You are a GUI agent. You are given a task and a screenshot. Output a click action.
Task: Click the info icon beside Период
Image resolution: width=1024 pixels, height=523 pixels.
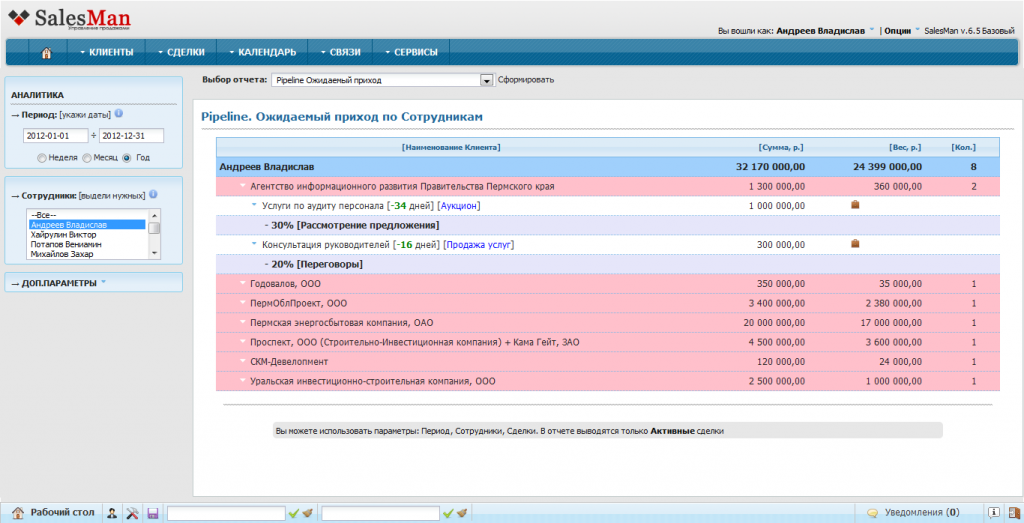(119, 113)
